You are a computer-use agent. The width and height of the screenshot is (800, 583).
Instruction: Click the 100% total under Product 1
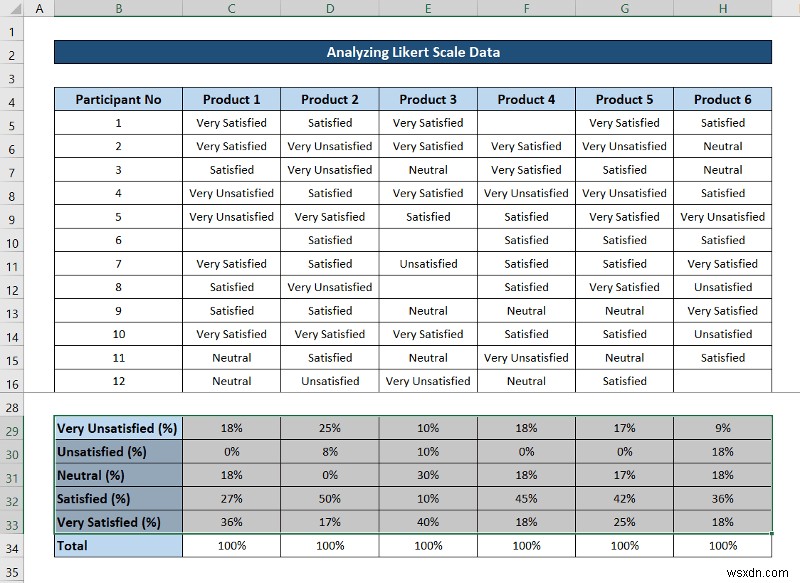tap(231, 545)
